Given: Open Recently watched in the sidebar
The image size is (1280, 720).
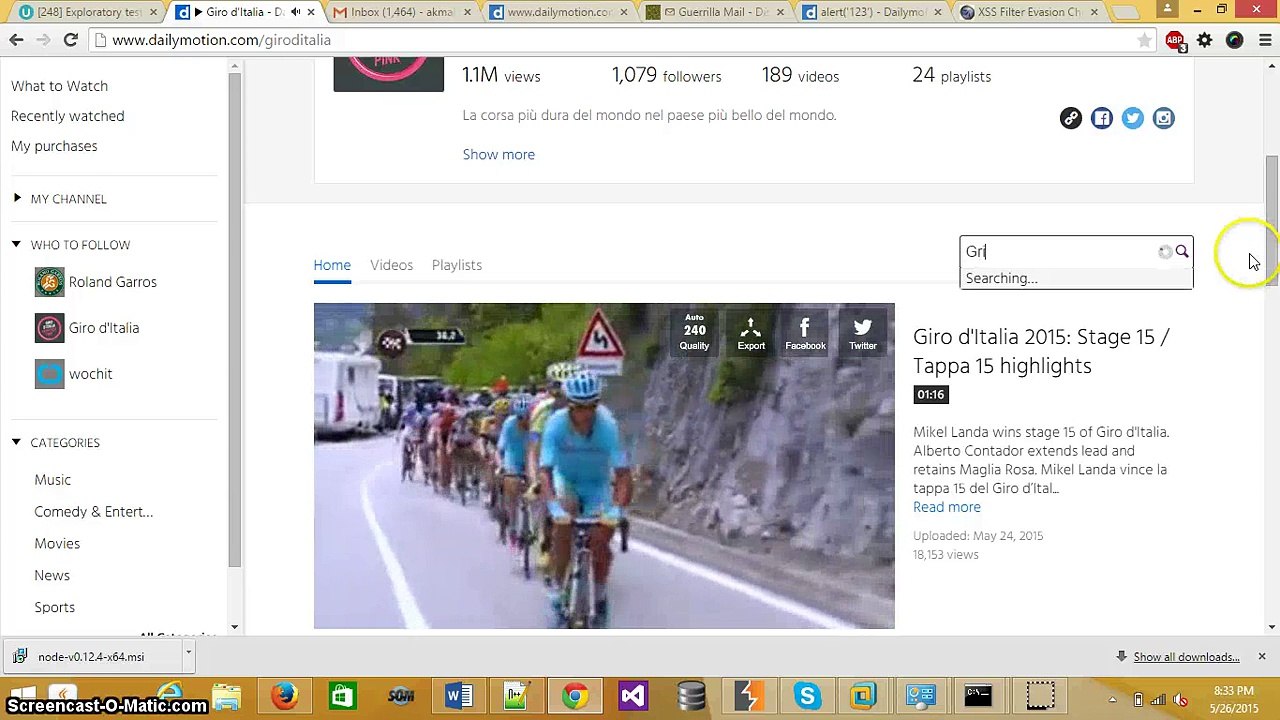Looking at the screenshot, I should 68,116.
